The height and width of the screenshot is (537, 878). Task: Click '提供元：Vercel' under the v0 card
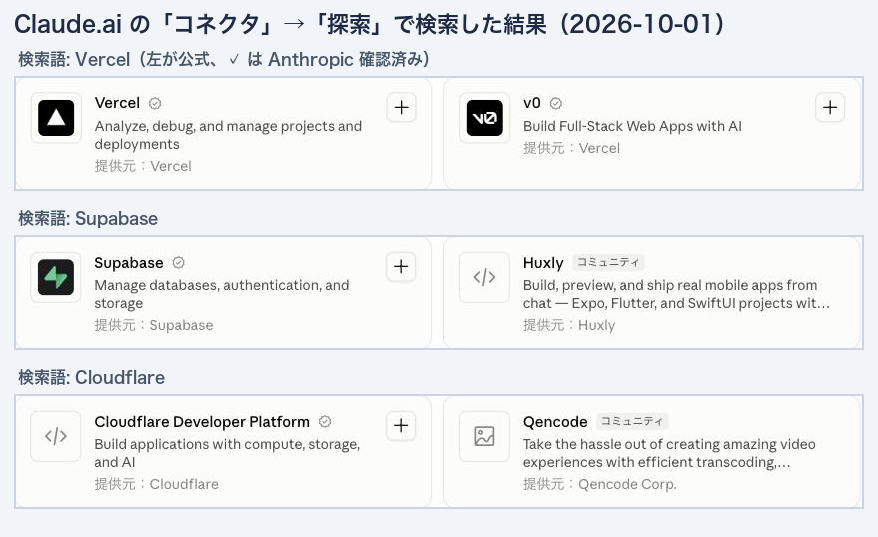(x=571, y=148)
